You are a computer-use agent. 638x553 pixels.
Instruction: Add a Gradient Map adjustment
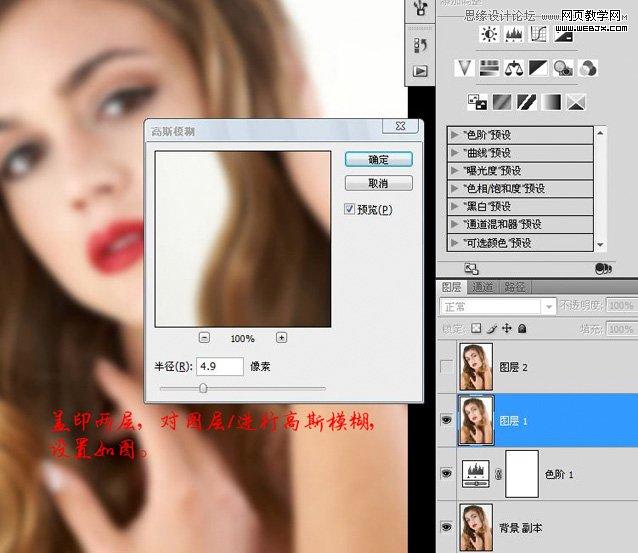[x=551, y=102]
